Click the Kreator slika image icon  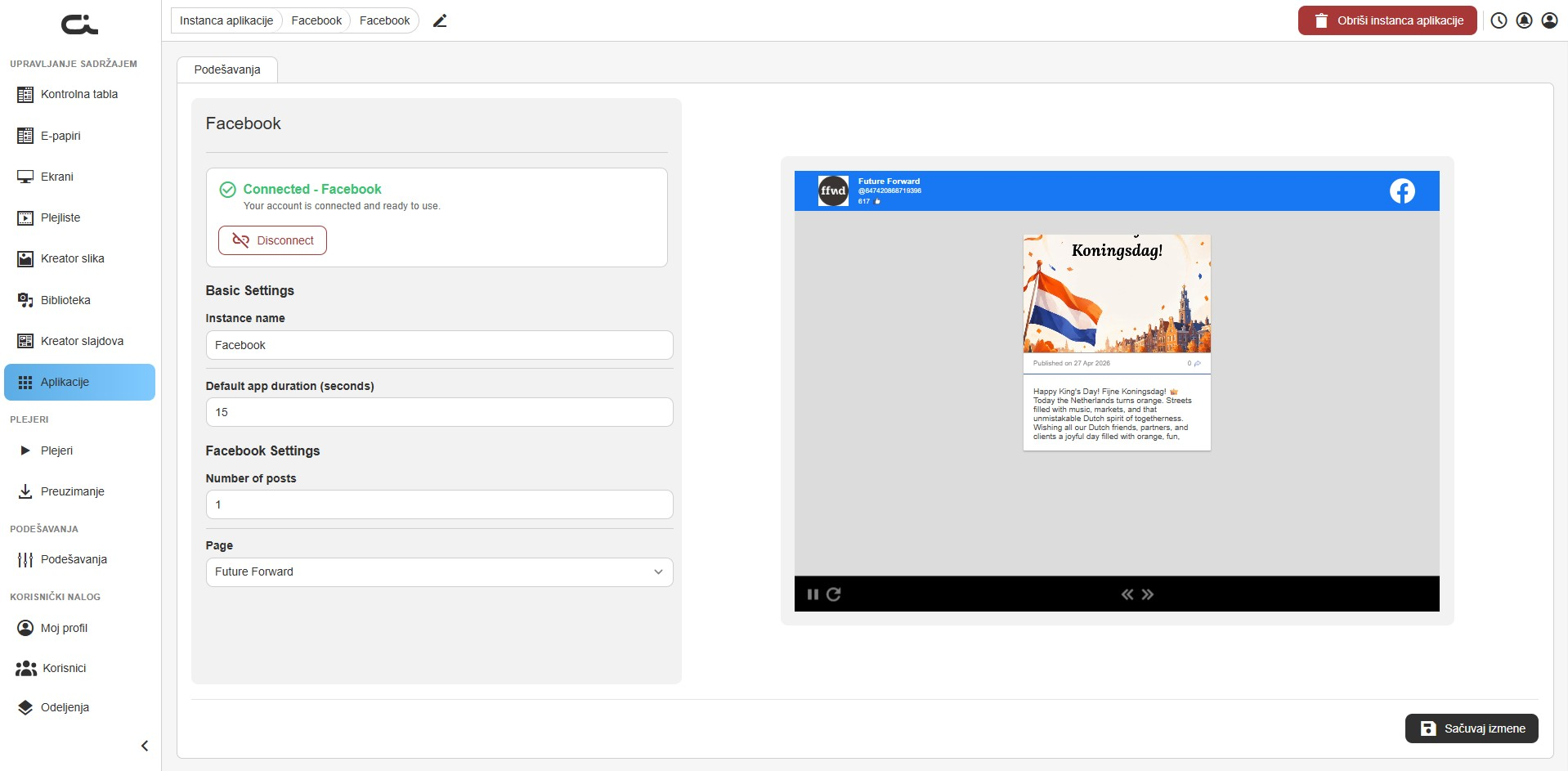tap(25, 259)
